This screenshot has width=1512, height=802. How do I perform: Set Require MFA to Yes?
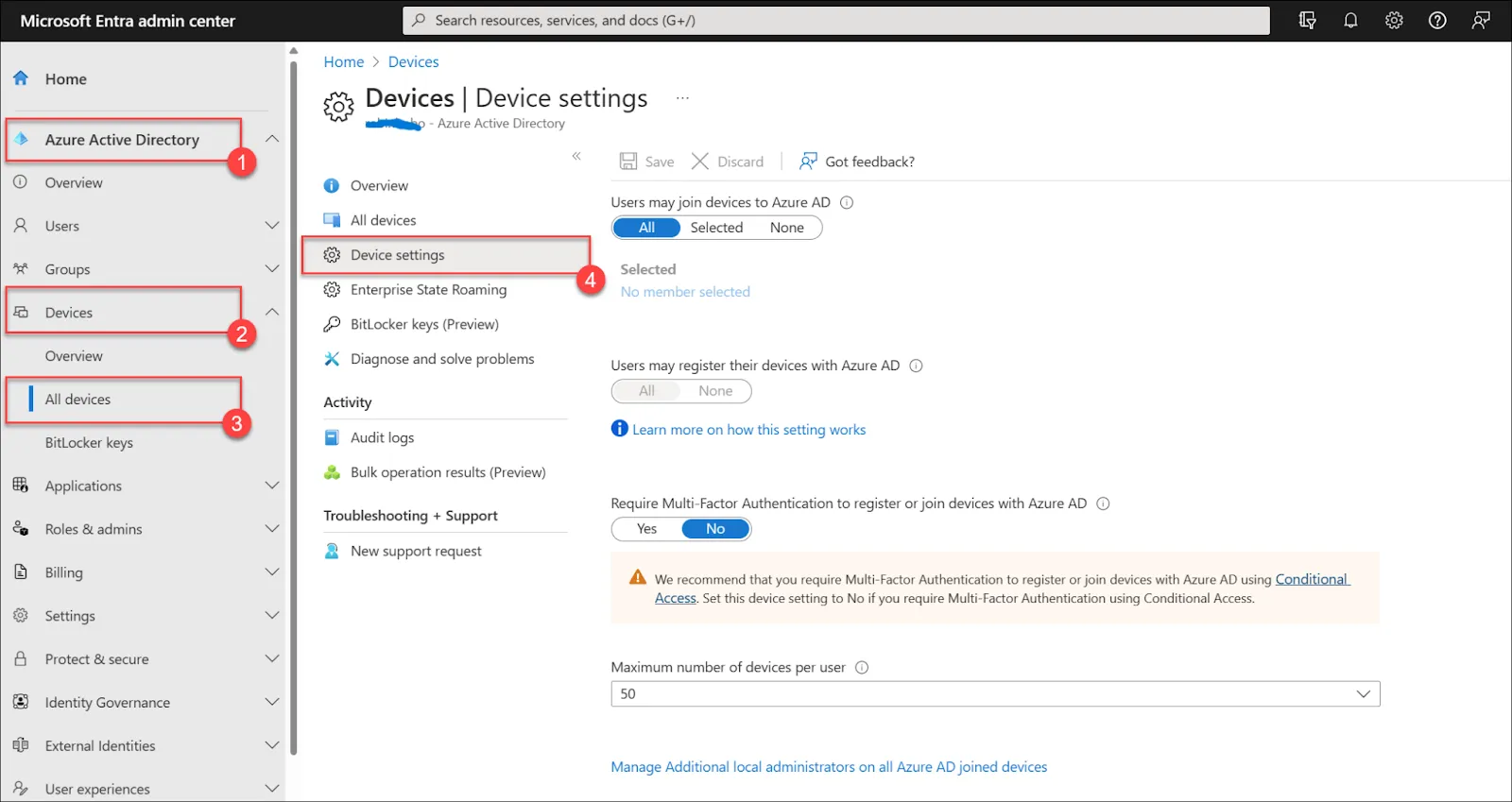pyautogui.click(x=646, y=529)
